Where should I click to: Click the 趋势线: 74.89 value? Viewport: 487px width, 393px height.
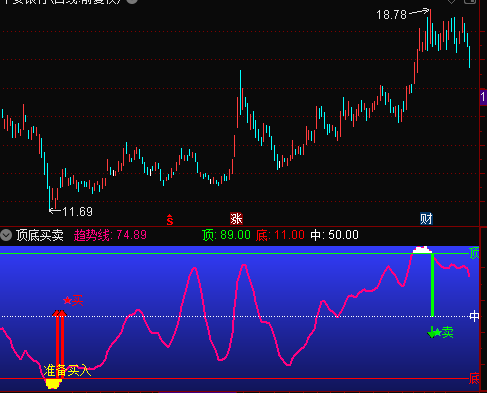pyautogui.click(x=110, y=235)
